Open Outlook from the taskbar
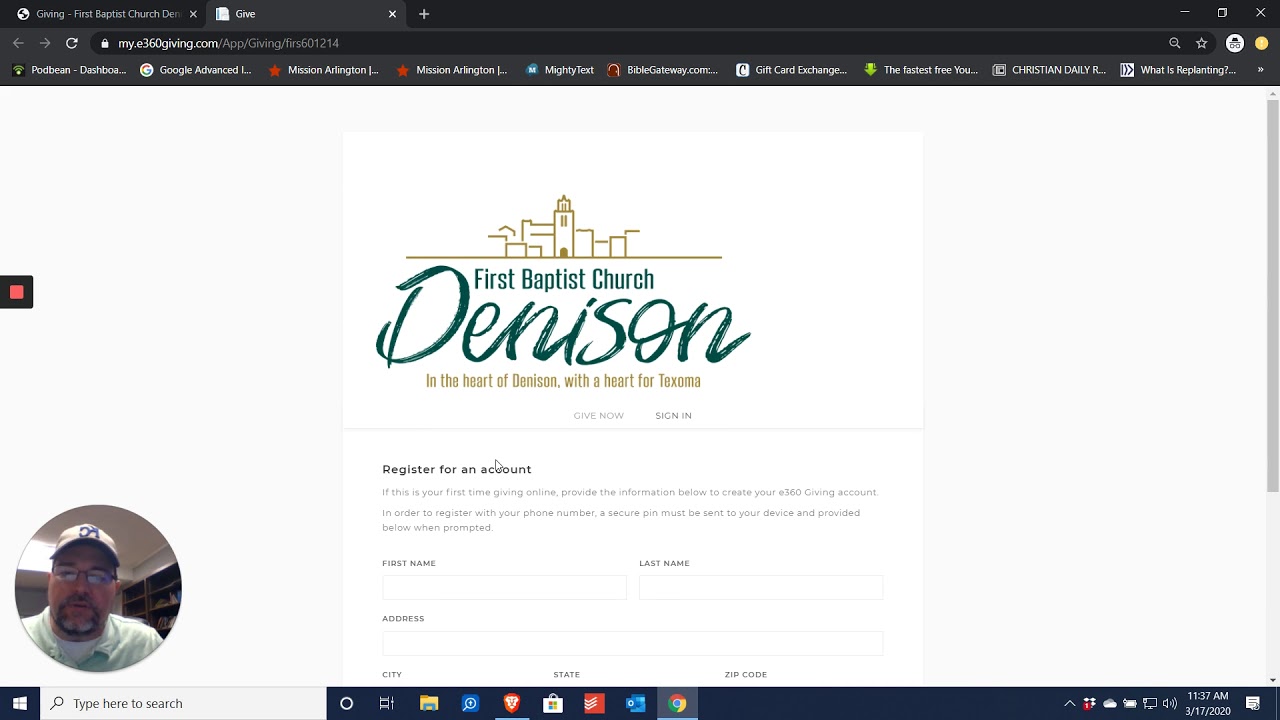1280x720 pixels. pyautogui.click(x=635, y=703)
